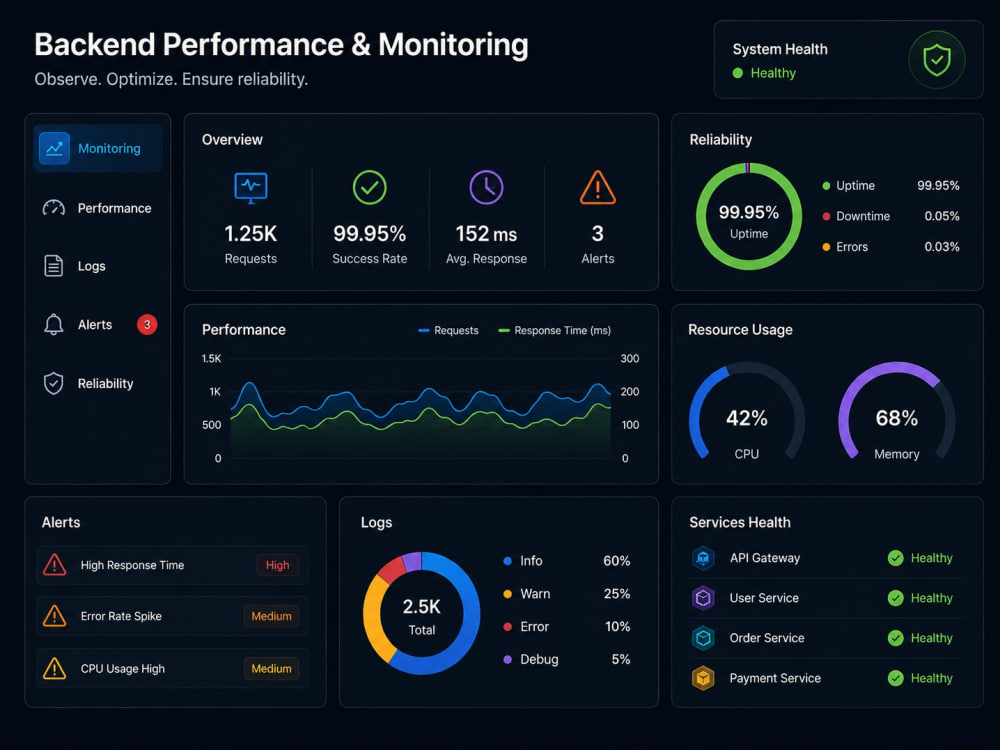1000x750 pixels.
Task: Click the Healthy label beside Payment Service
Action: coord(932,678)
